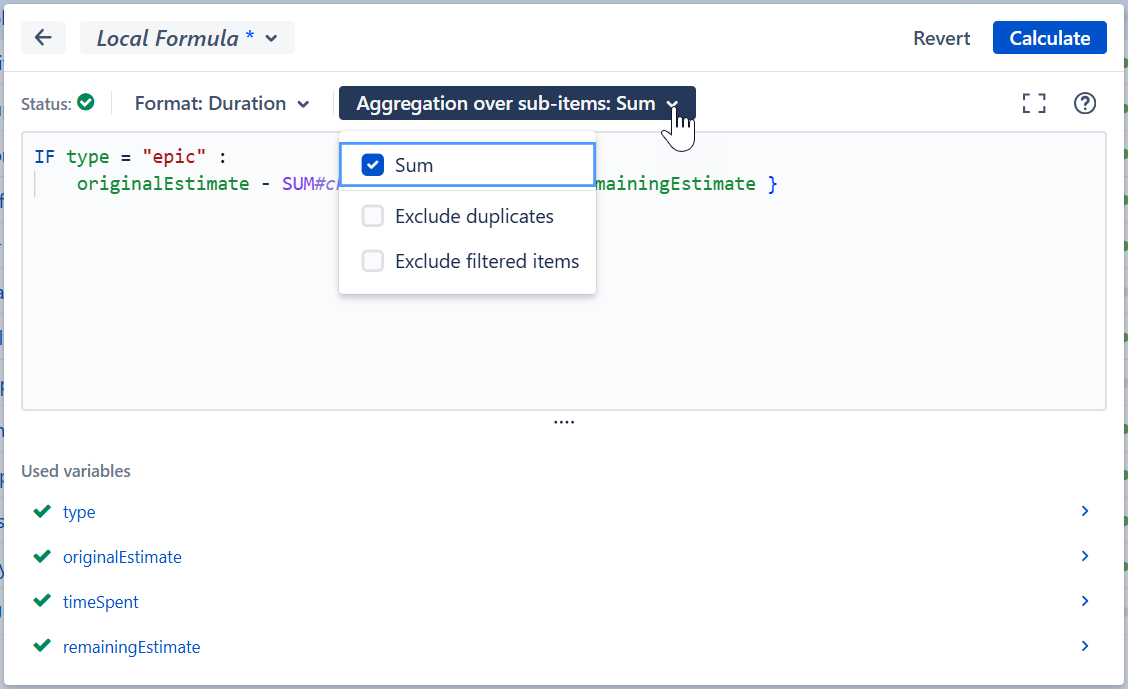
Task: Open the timeSpent variable link
Action: (x=99, y=601)
